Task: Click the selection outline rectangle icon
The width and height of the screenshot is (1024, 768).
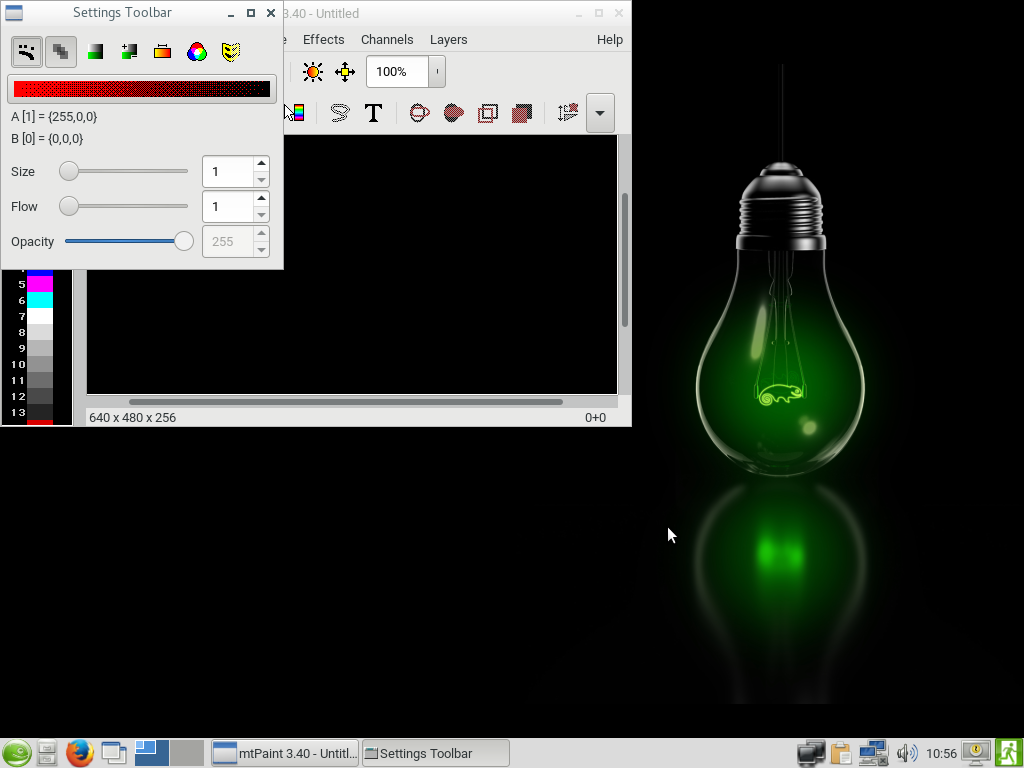Action: (488, 113)
